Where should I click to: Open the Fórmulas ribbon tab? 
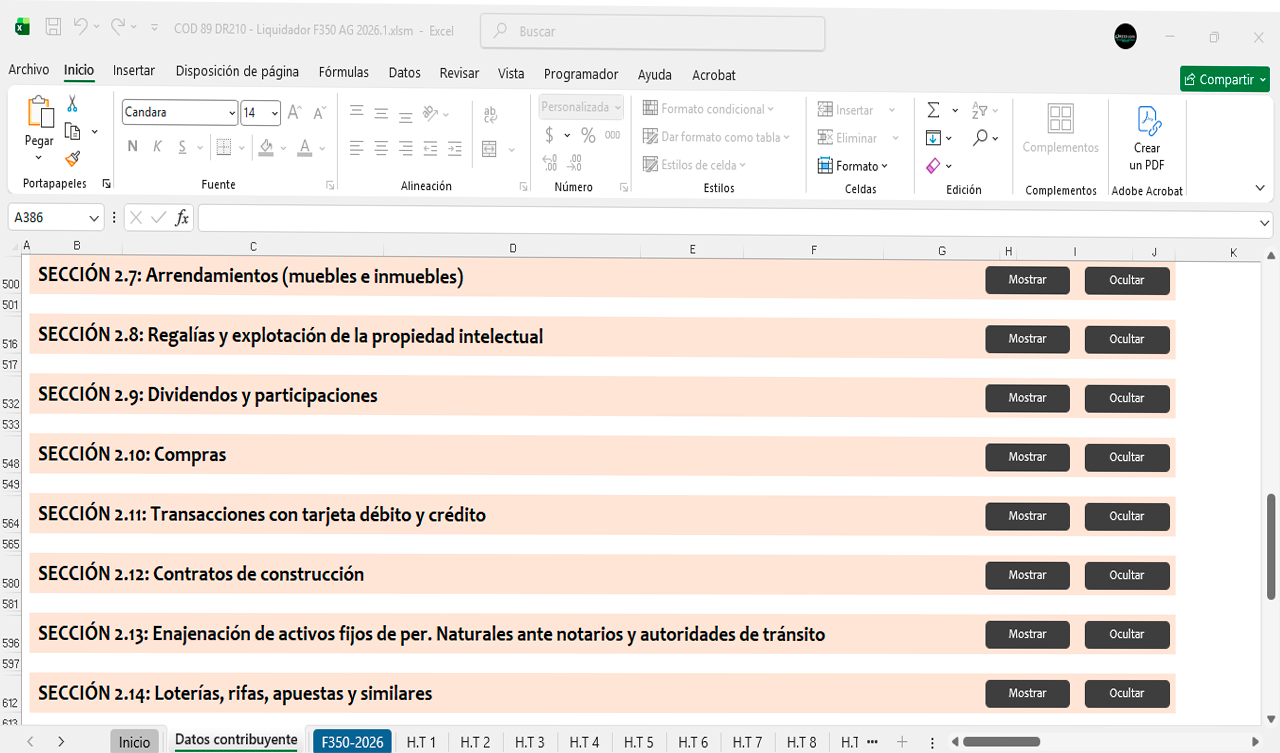click(x=343, y=73)
